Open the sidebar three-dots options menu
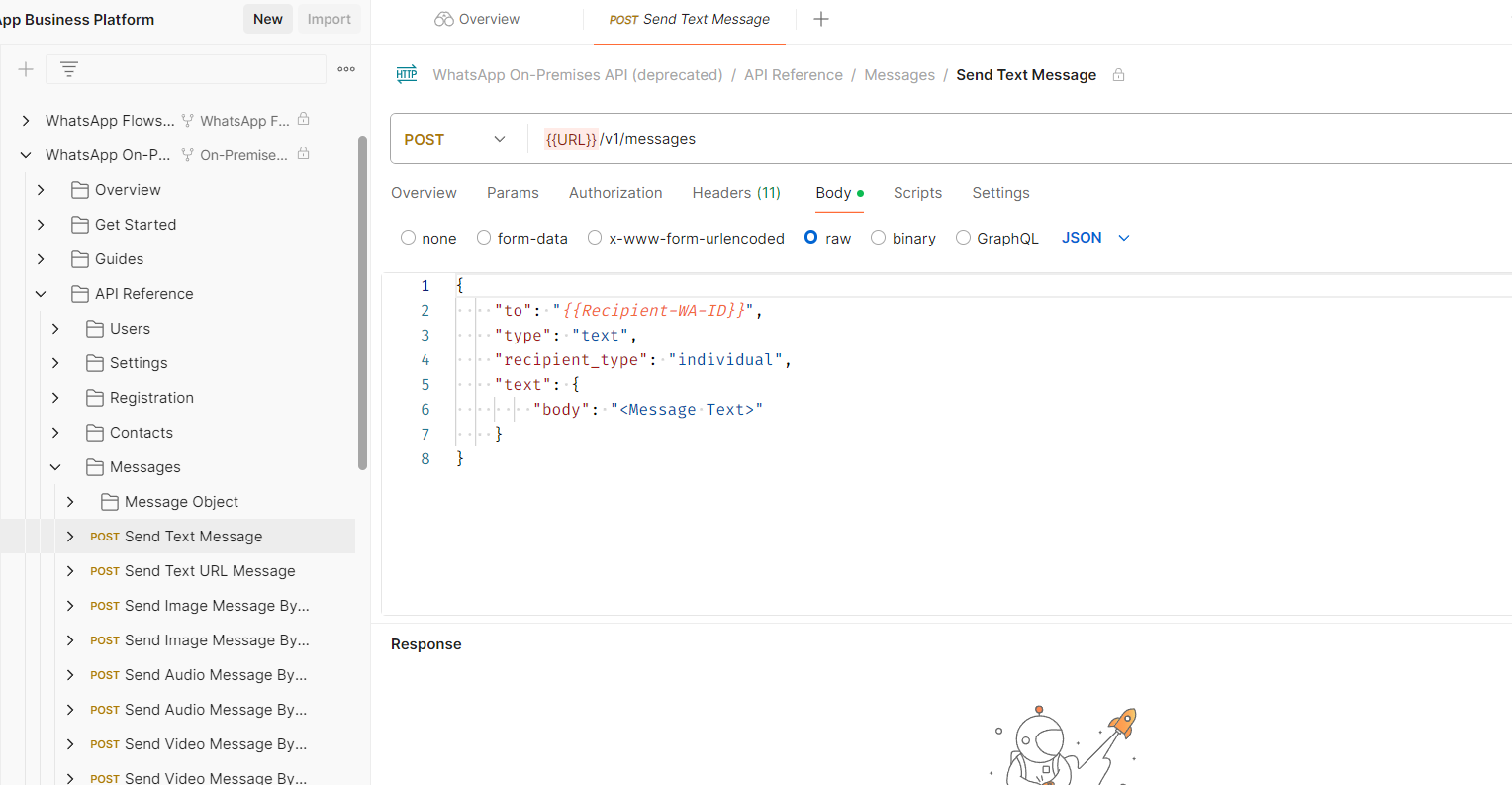This screenshot has height=785, width=1512. [x=346, y=69]
